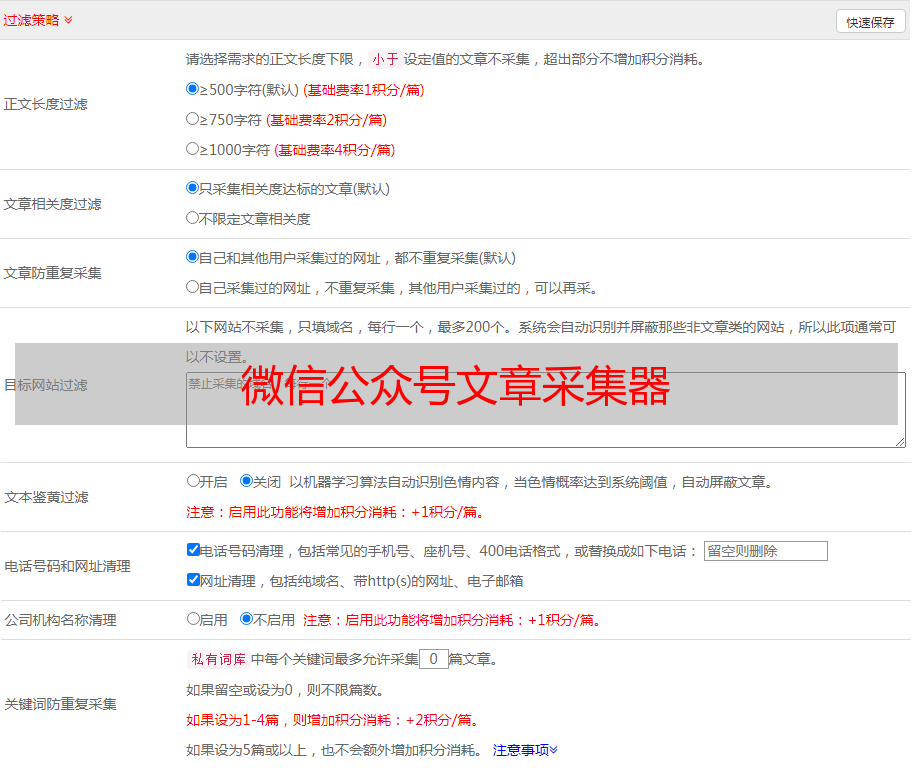
Task: Choose 自己采集过的网址，不重复采集 option
Action: click(193, 287)
